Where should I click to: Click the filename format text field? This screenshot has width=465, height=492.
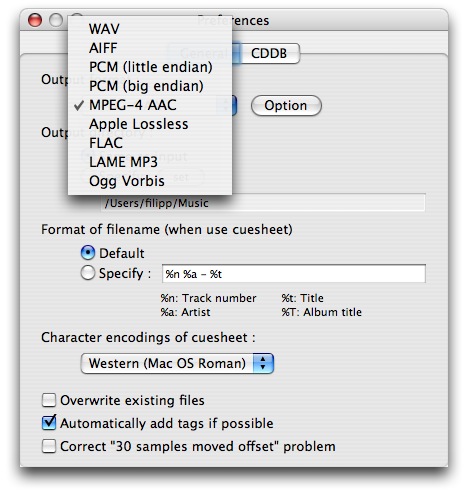pos(294,274)
